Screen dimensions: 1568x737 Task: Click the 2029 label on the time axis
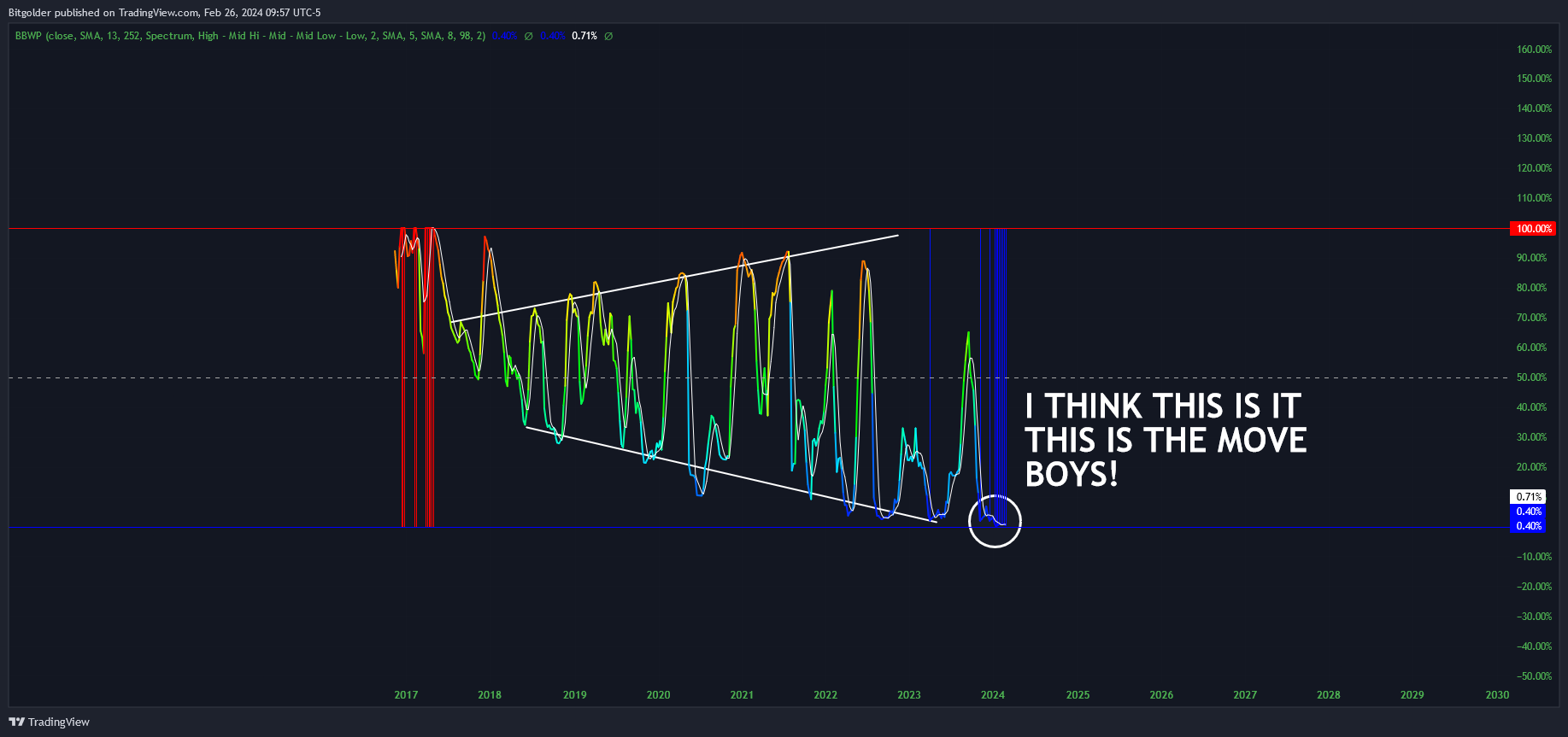[1412, 695]
